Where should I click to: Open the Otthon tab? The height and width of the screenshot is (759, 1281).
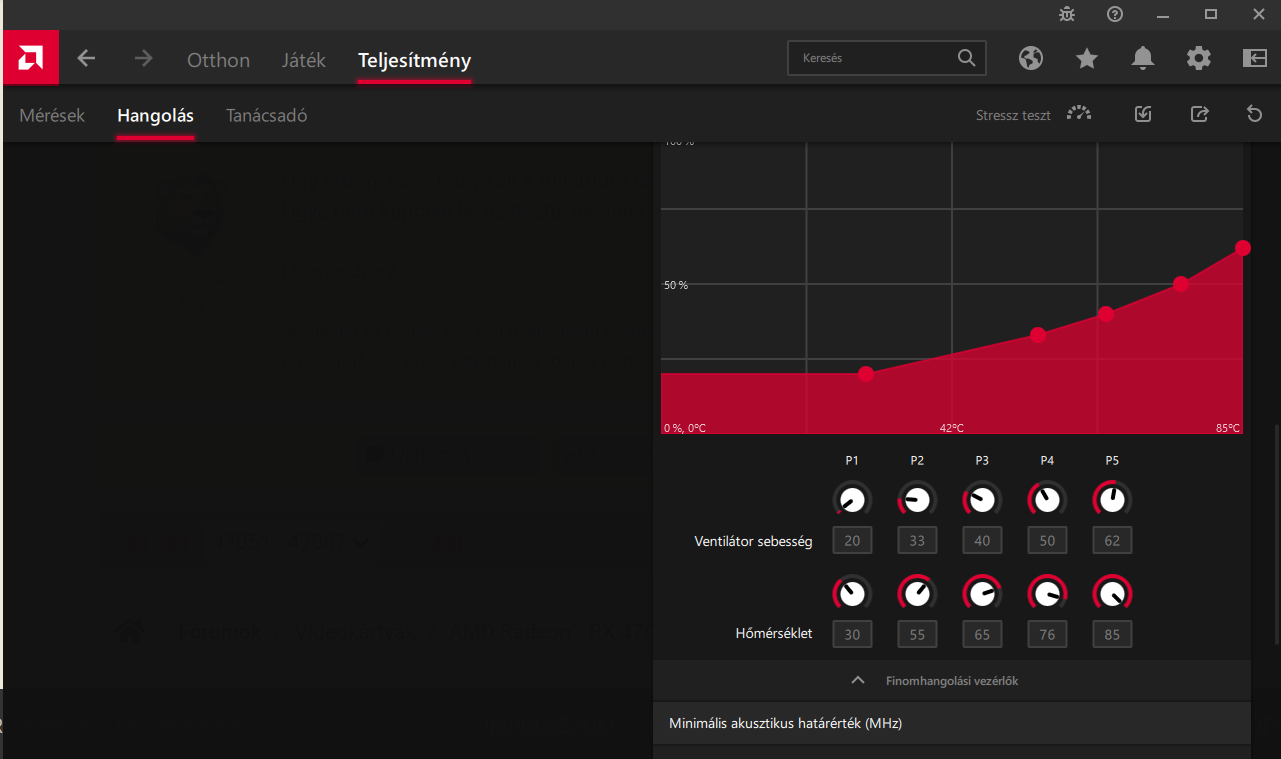pos(218,60)
